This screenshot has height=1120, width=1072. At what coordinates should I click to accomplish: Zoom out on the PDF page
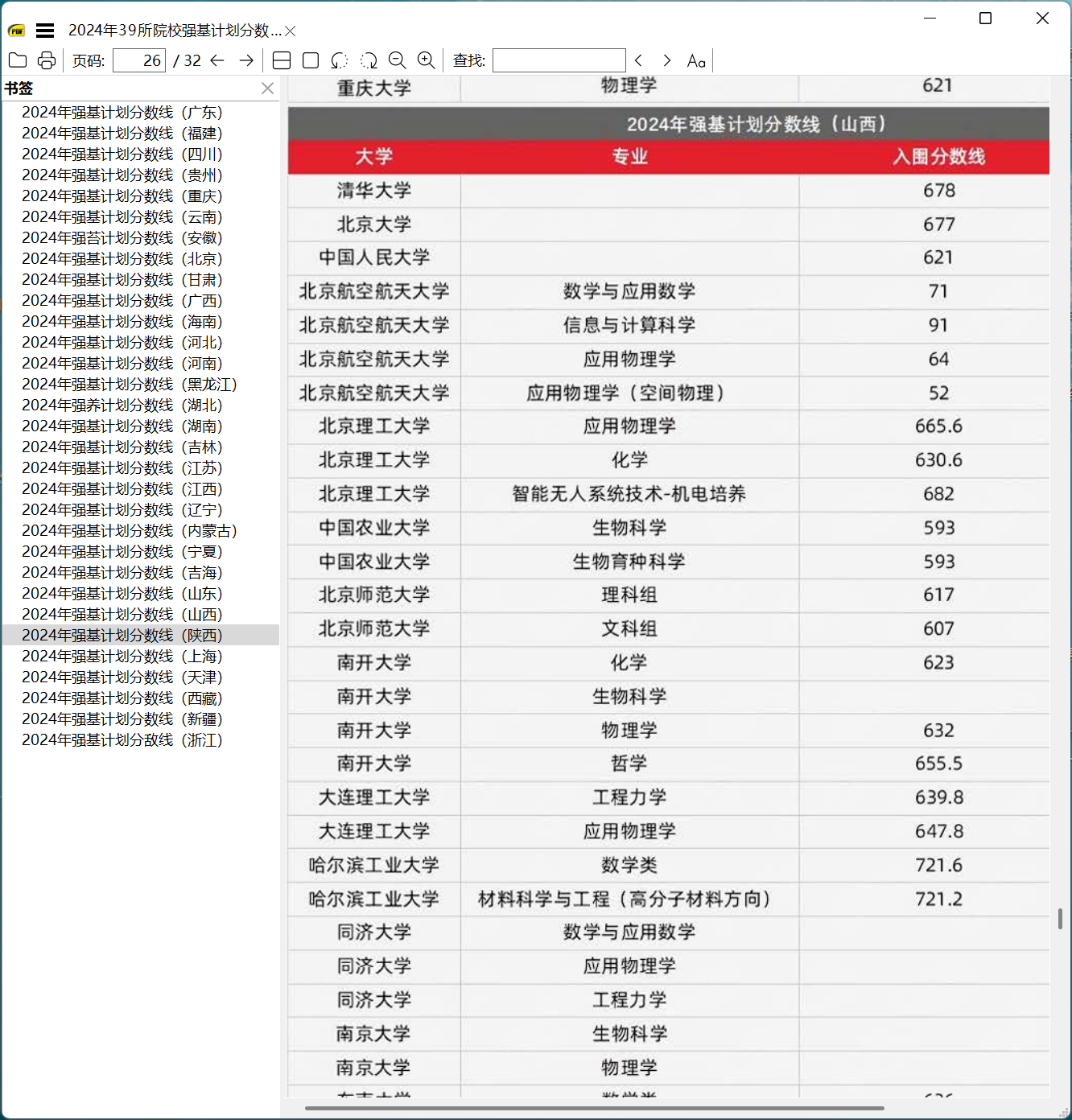pos(397,60)
